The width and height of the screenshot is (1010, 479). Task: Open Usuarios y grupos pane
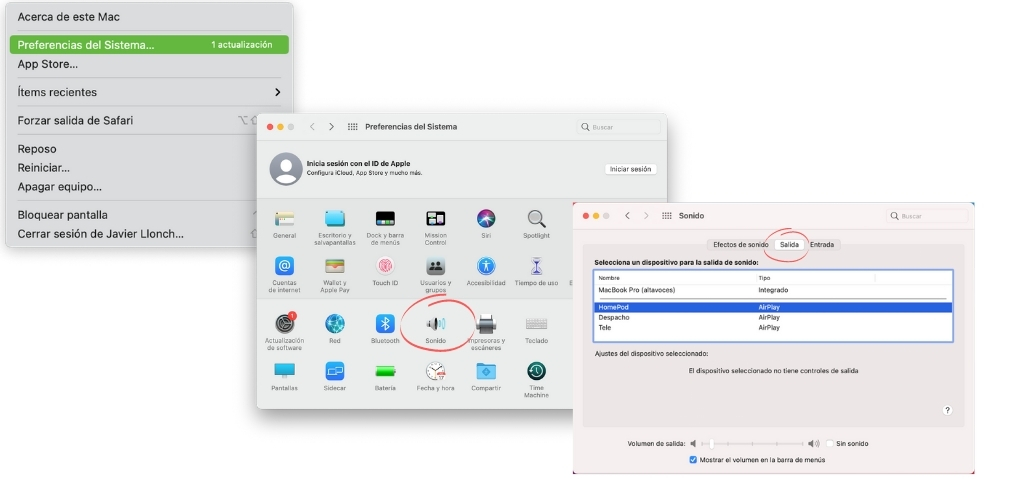435,267
